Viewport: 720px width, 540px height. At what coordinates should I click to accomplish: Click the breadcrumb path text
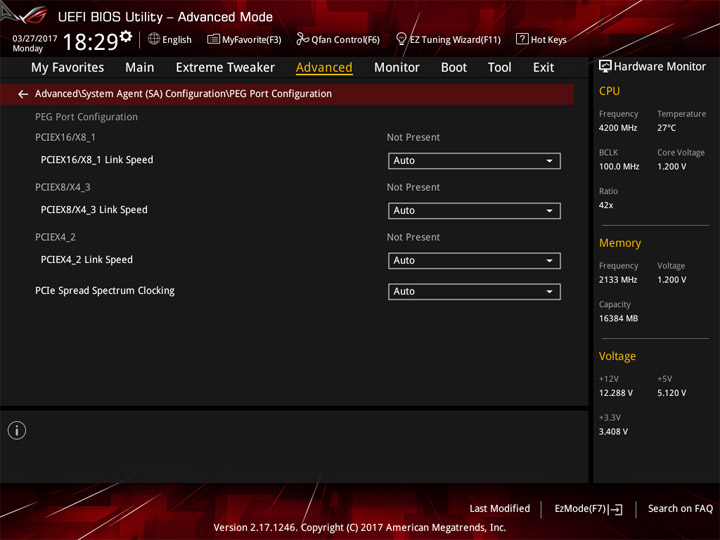click(183, 94)
